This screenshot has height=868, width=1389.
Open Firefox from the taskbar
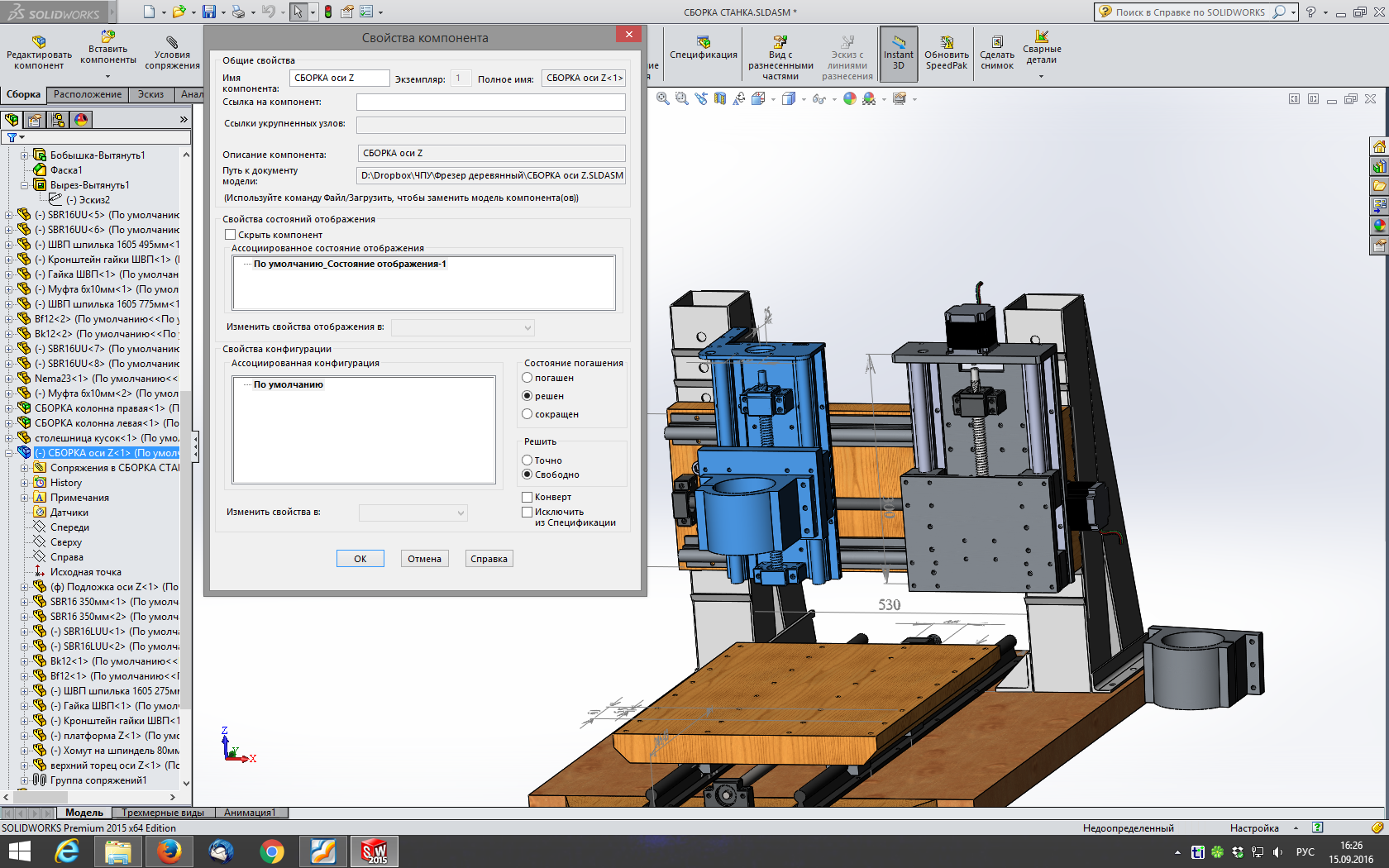click(169, 851)
